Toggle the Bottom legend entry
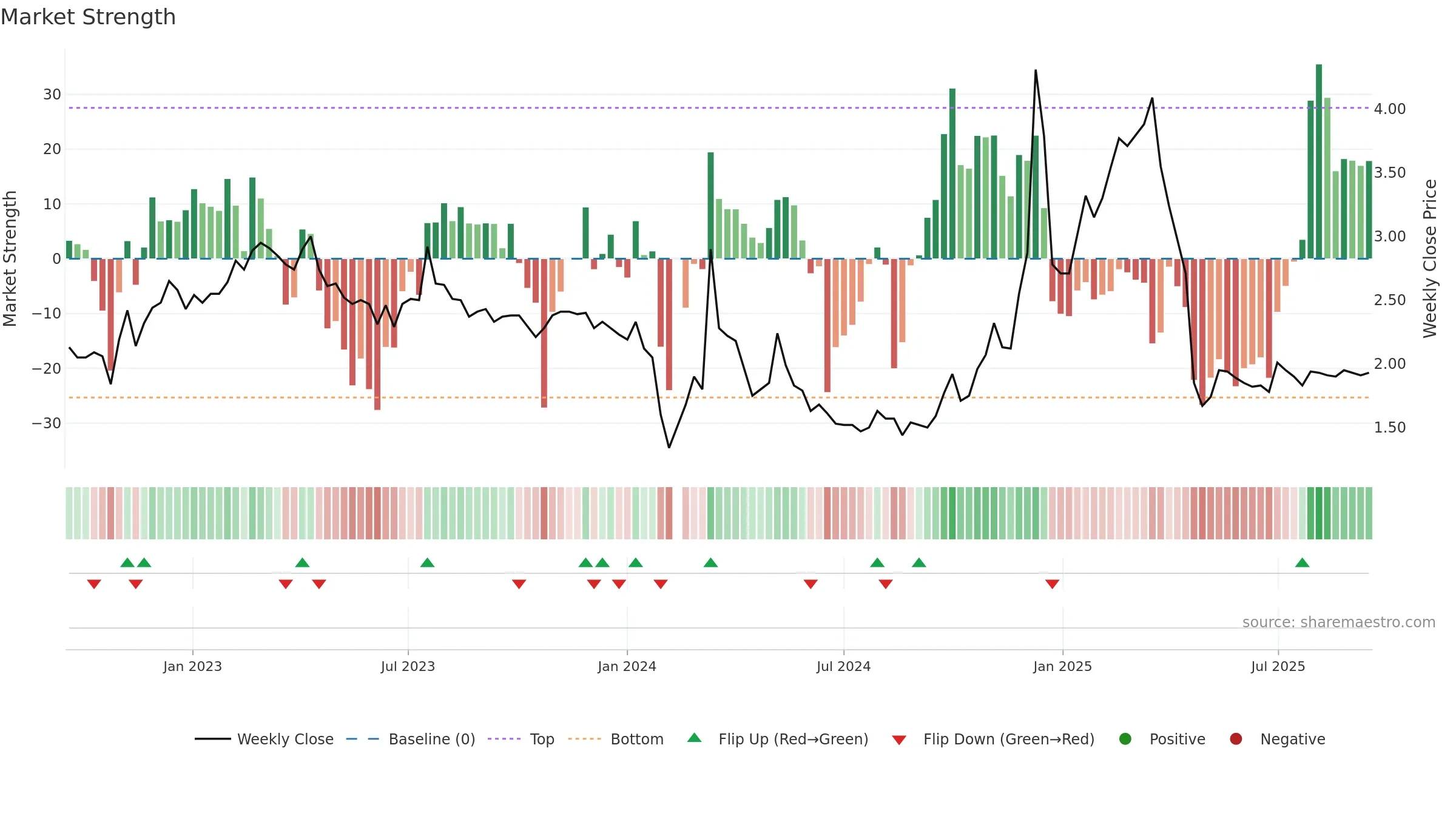 click(x=616, y=739)
